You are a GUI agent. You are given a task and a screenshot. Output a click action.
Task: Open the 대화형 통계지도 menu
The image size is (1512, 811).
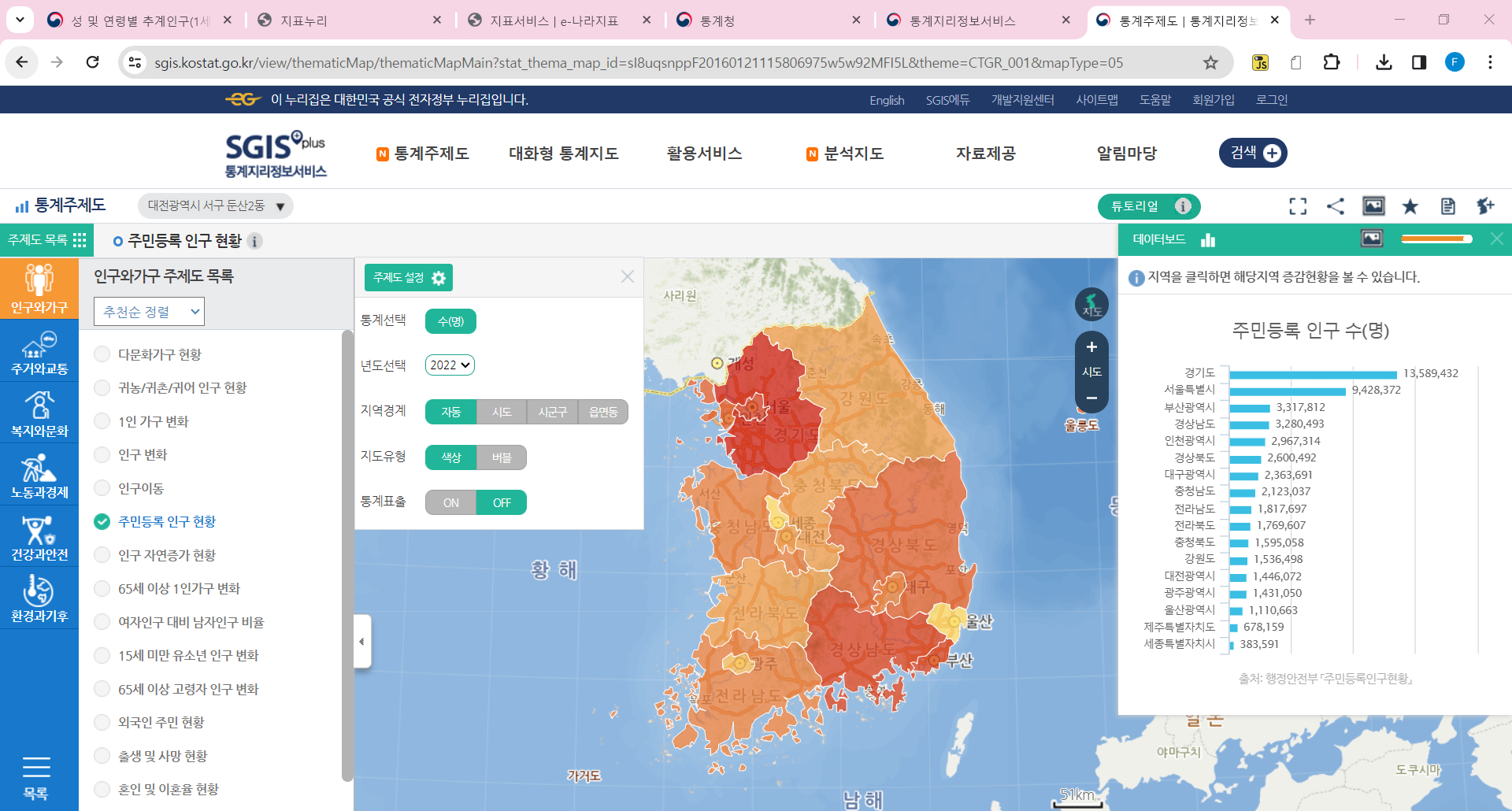(564, 154)
